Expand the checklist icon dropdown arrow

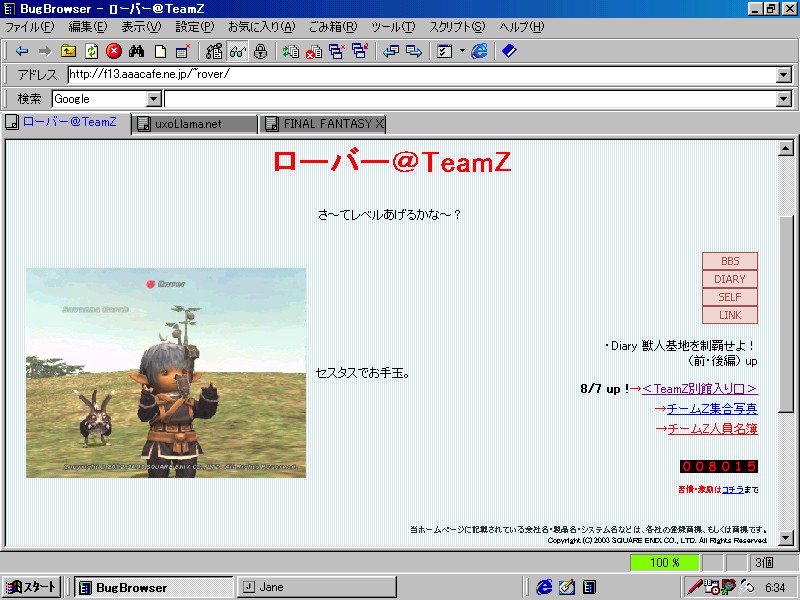click(x=462, y=51)
